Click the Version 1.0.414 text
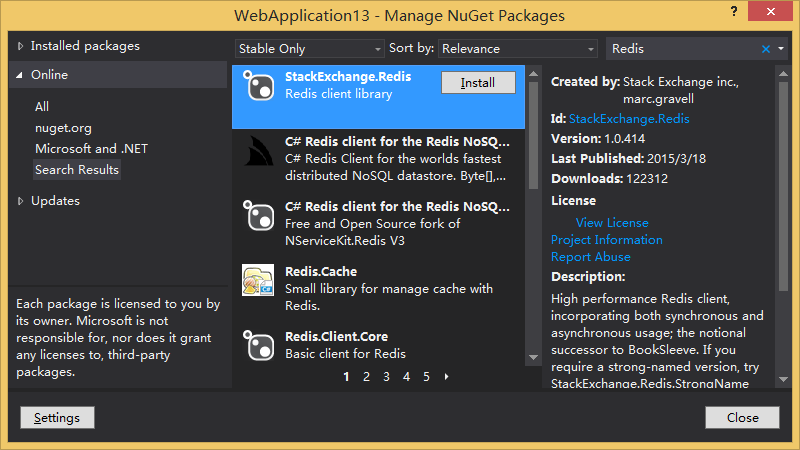The height and width of the screenshot is (450, 800). 598,139
